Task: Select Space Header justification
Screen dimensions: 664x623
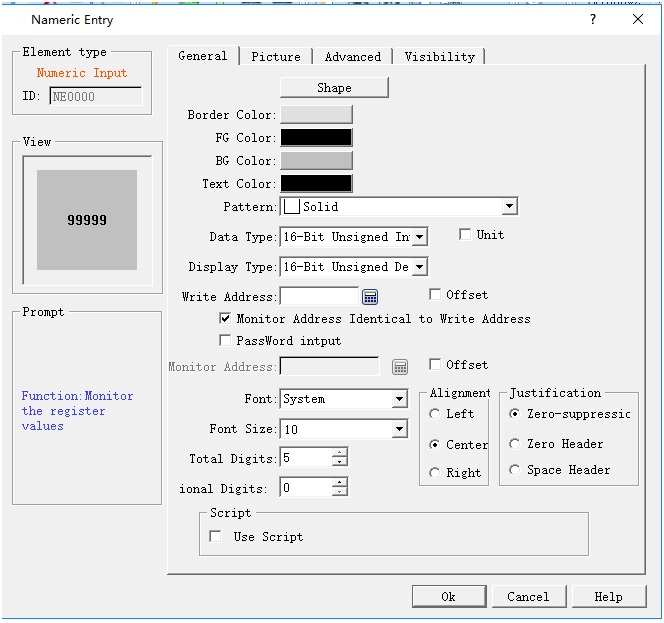Action: pos(515,470)
